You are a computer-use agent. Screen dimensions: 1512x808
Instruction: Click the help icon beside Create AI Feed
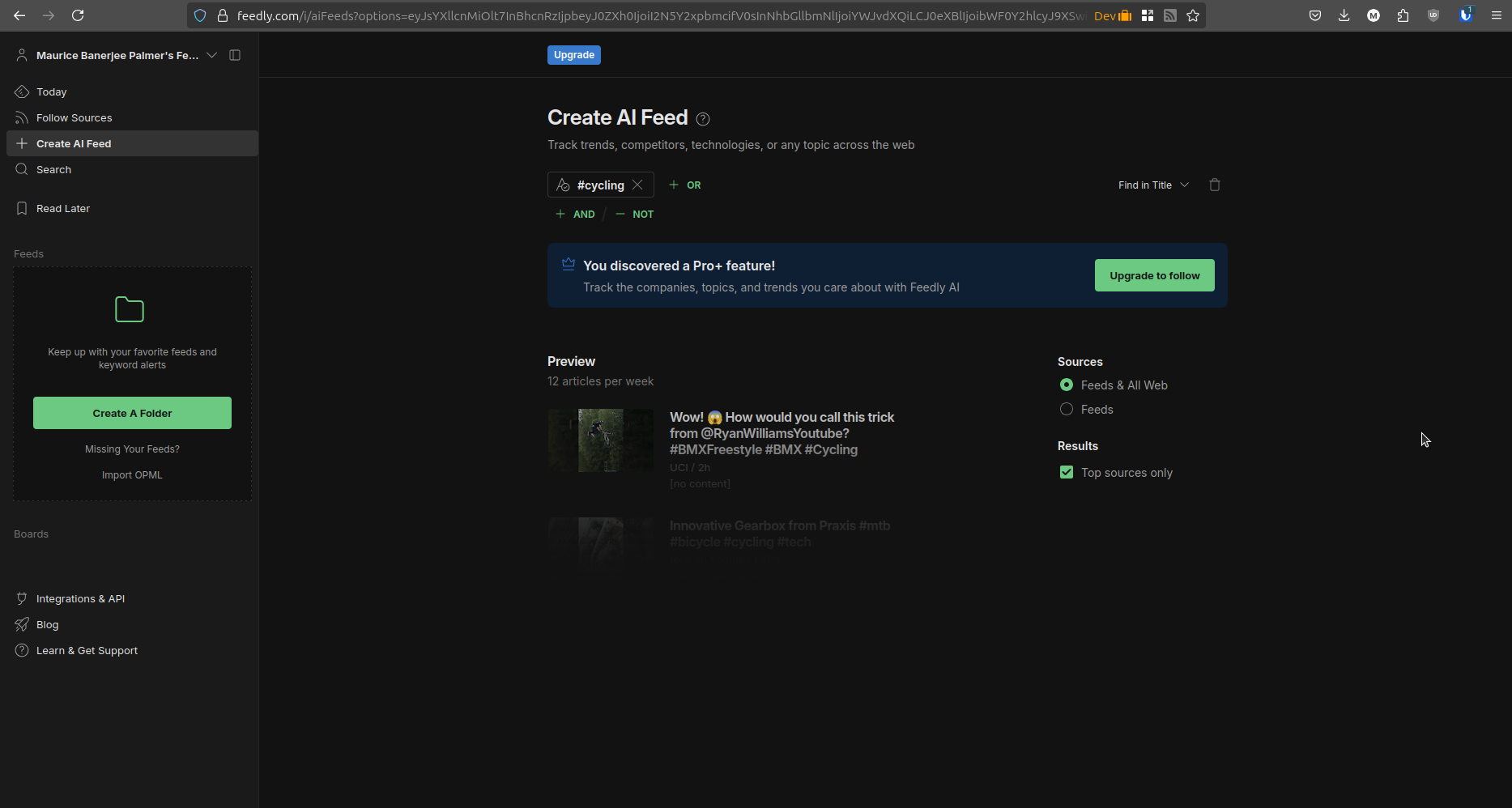click(703, 119)
